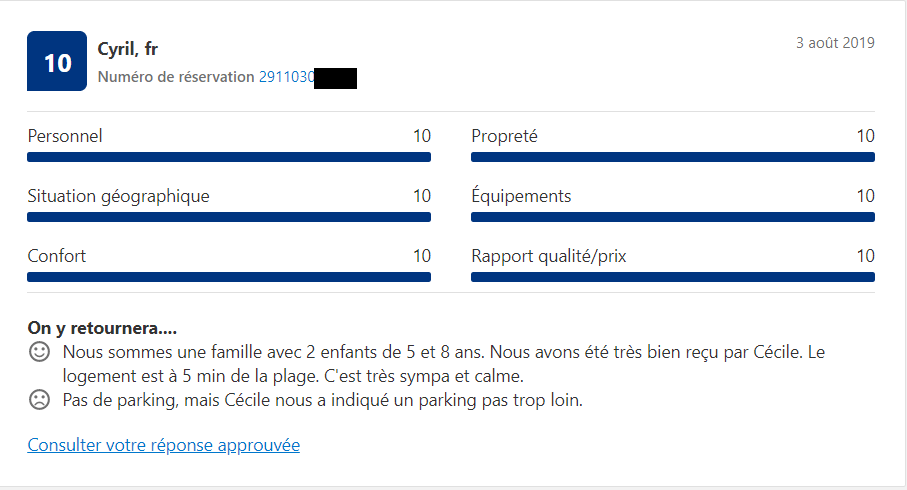Viewport: 907px width, 490px height.
Task: Click the review date 3 août 2019
Action: click(834, 43)
